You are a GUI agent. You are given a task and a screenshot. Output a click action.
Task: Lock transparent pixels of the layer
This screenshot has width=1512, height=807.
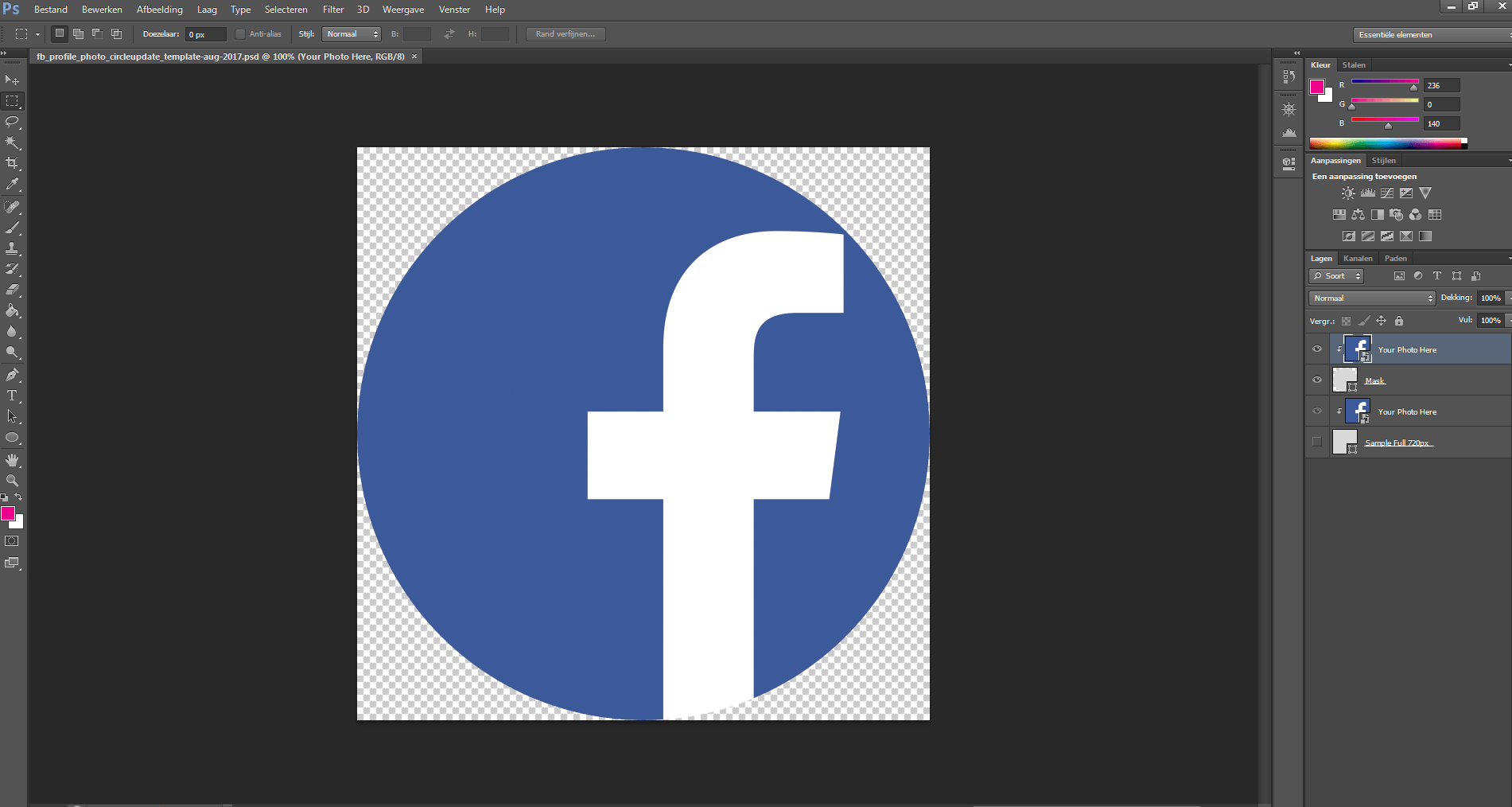1346,322
